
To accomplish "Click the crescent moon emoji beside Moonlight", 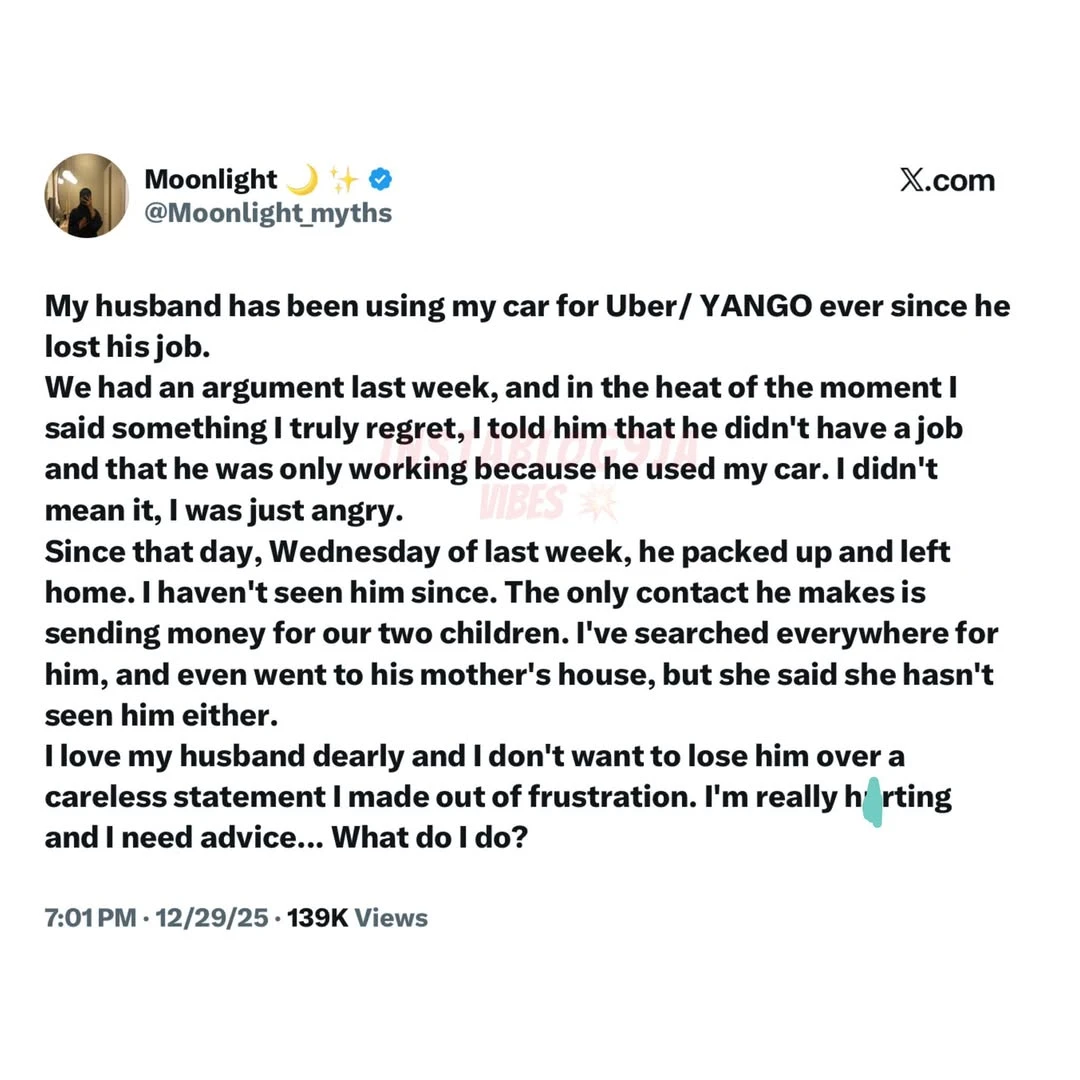I will (302, 180).
